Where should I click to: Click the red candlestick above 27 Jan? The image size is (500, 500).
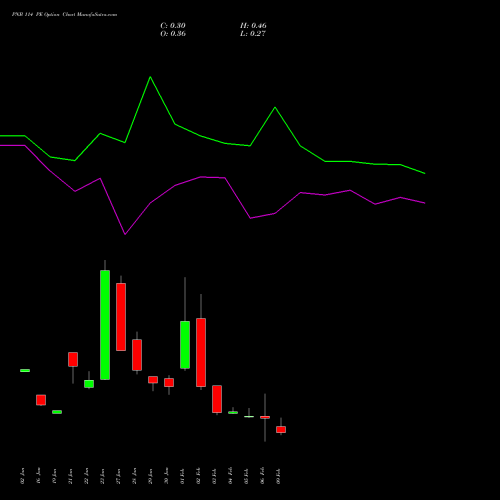click(x=121, y=317)
